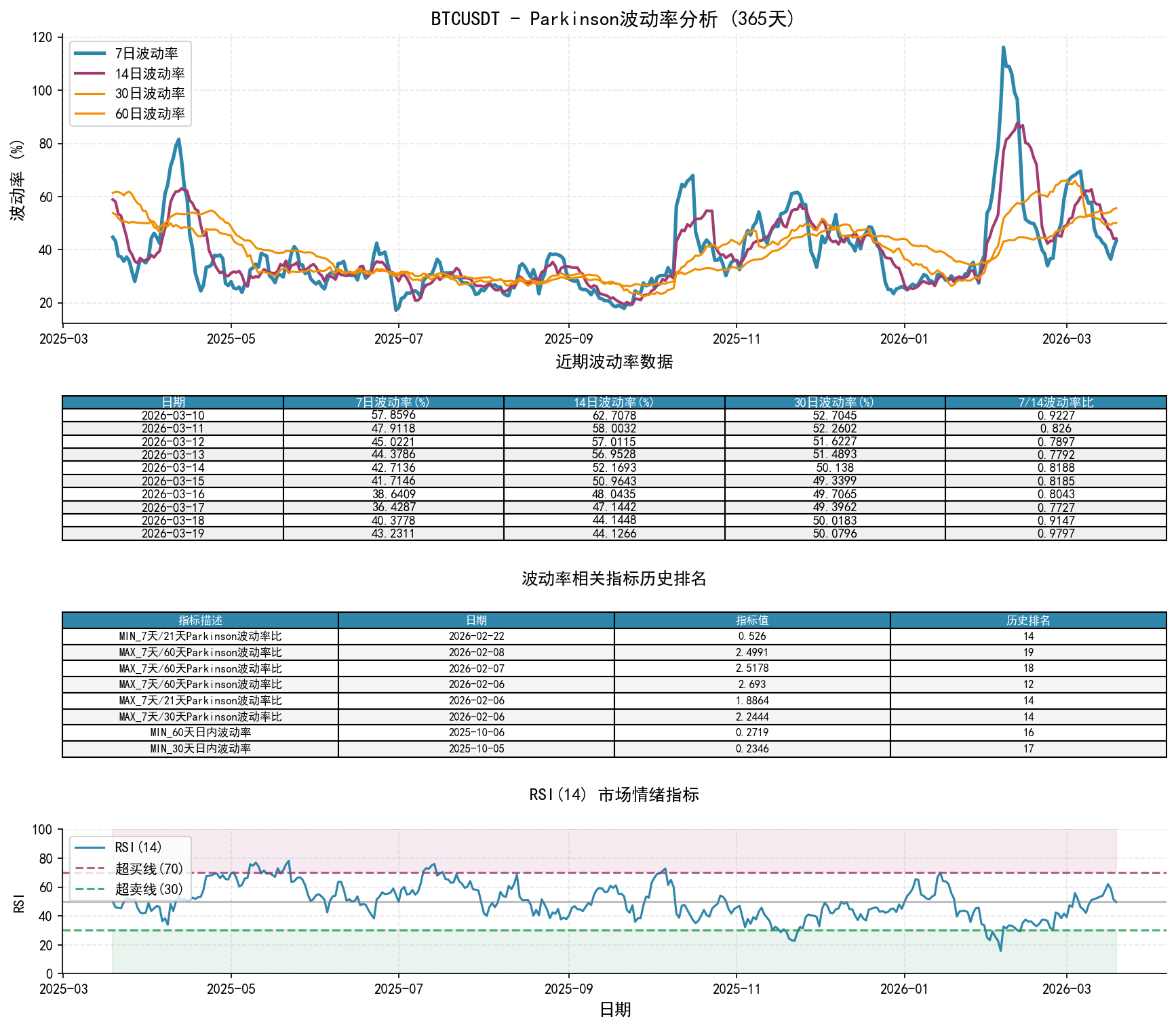Viewport: 1176px width, 1027px height.
Task: Click the 历史排名 column header
Action: pyautogui.click(x=1030, y=618)
